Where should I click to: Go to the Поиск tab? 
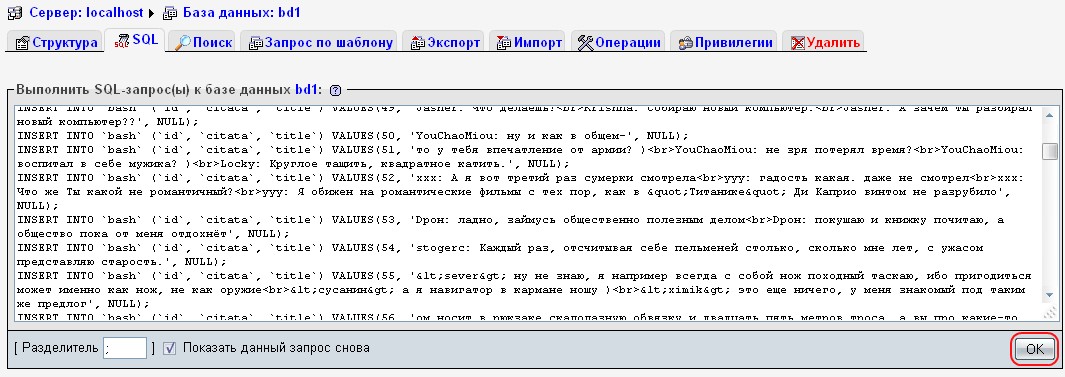click(202, 42)
